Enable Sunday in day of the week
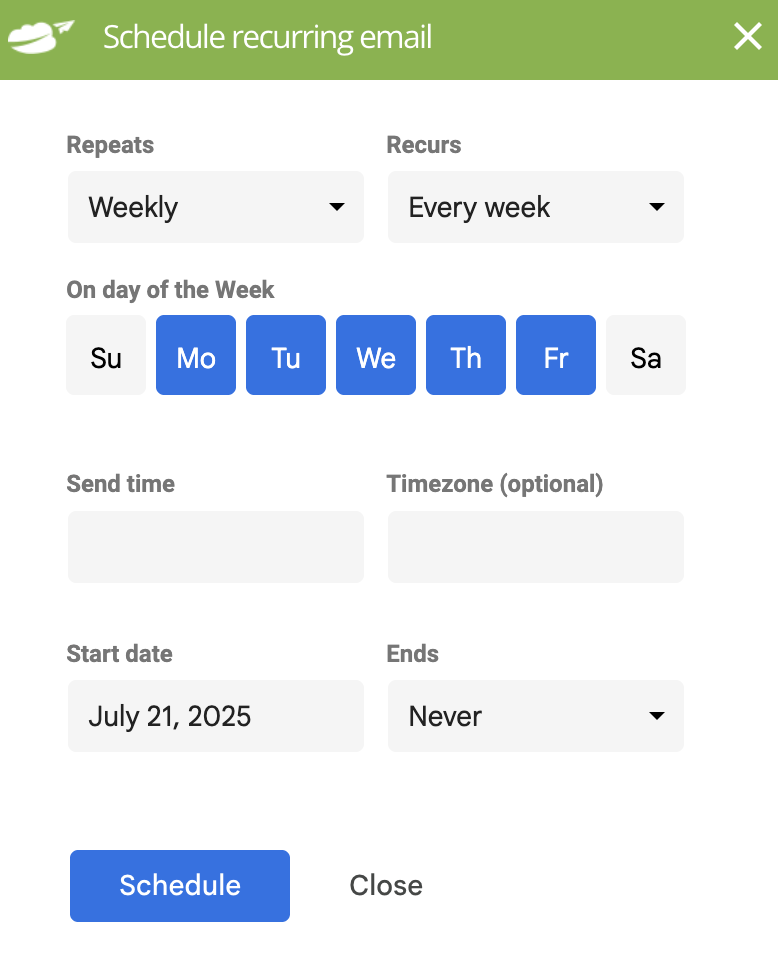The width and height of the screenshot is (778, 958). point(106,355)
